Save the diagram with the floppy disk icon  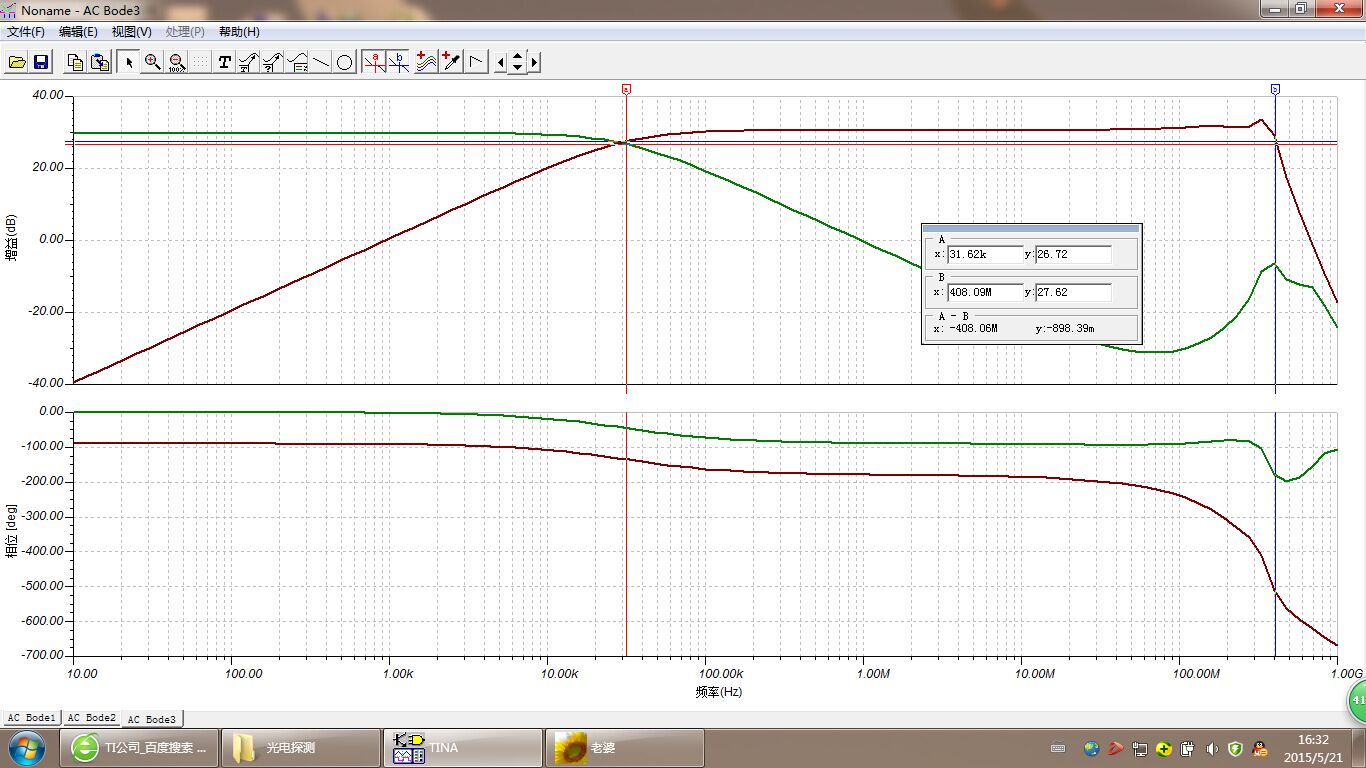point(41,62)
